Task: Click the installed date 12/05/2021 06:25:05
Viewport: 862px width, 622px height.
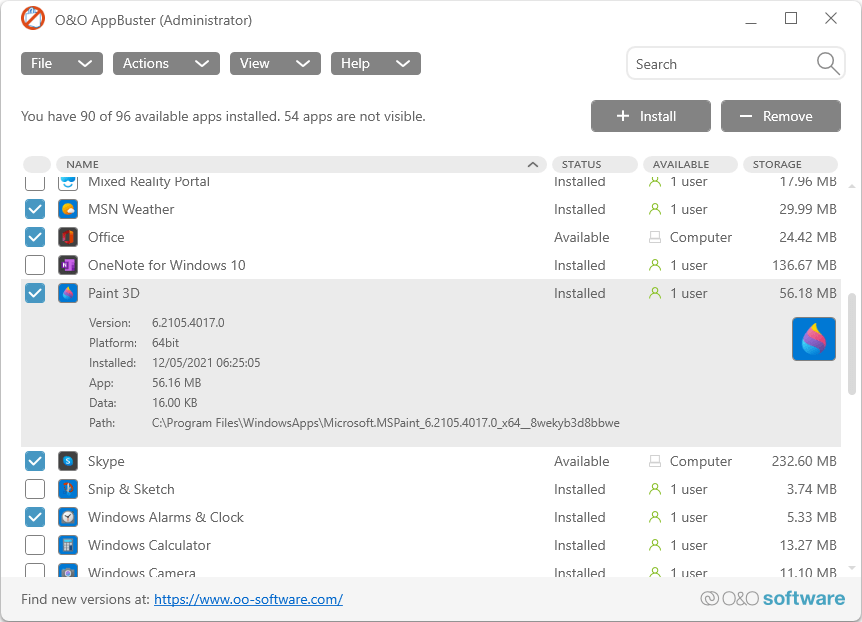Action: (x=206, y=363)
